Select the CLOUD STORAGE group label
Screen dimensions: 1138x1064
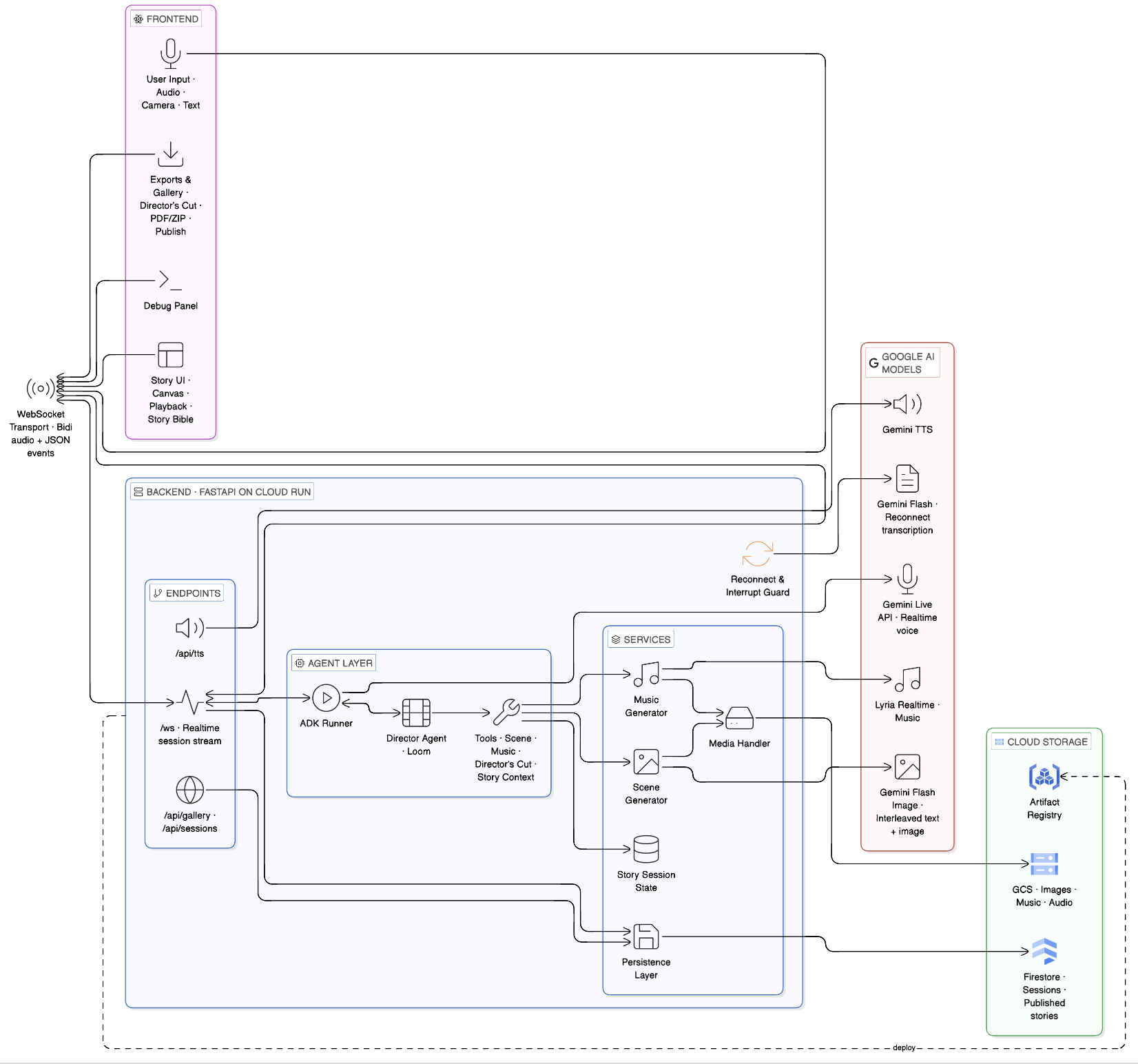(1041, 741)
